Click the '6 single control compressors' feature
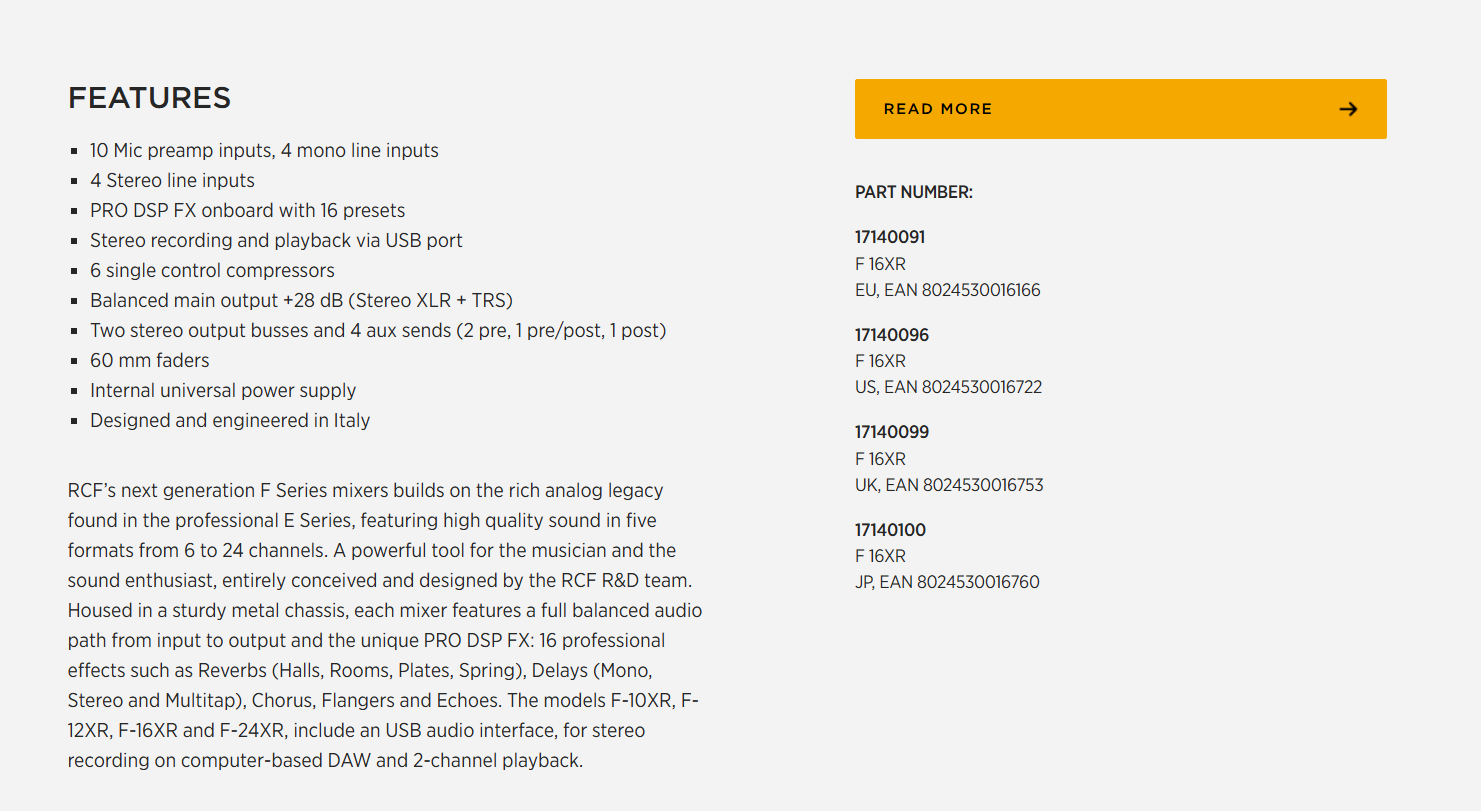The image size is (1481, 811). click(x=212, y=271)
